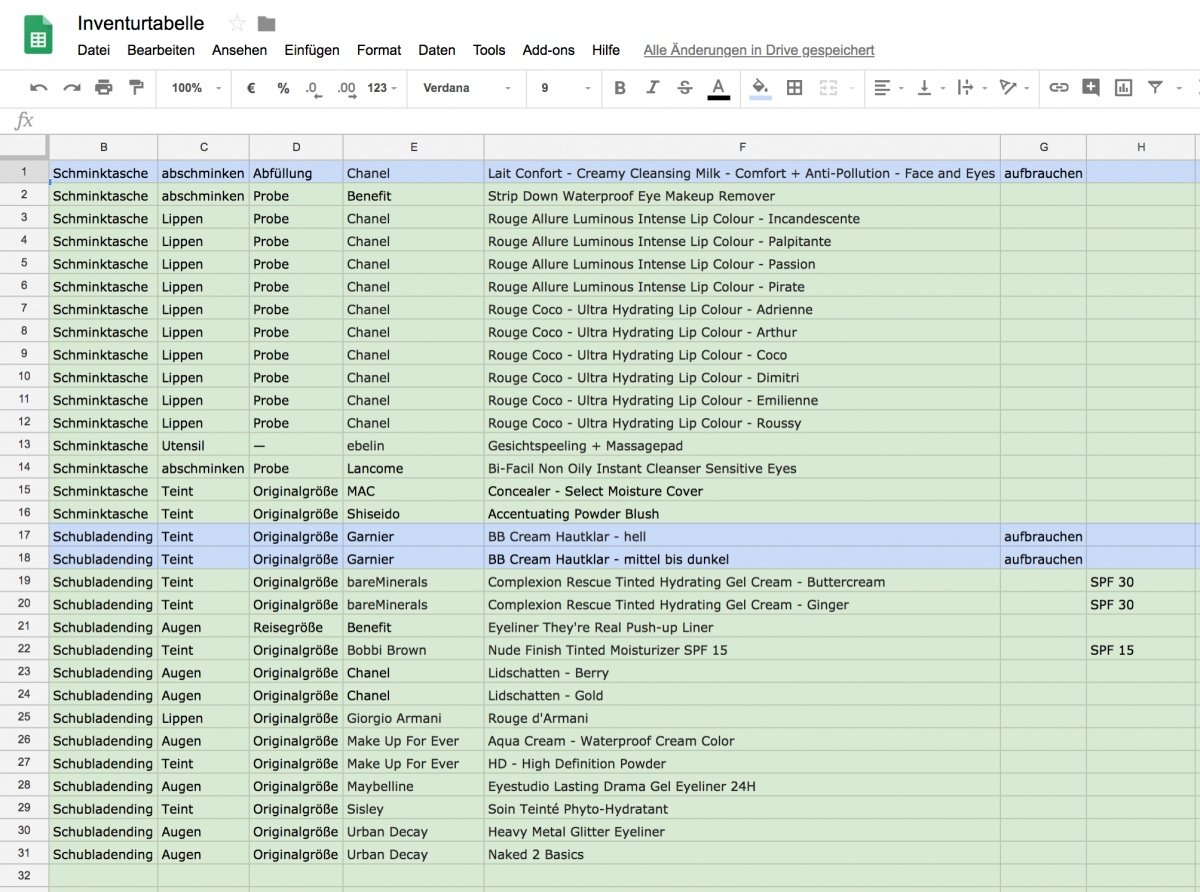
Task: Click the 'Reisegröße' cell
Action: pyautogui.click(x=297, y=628)
